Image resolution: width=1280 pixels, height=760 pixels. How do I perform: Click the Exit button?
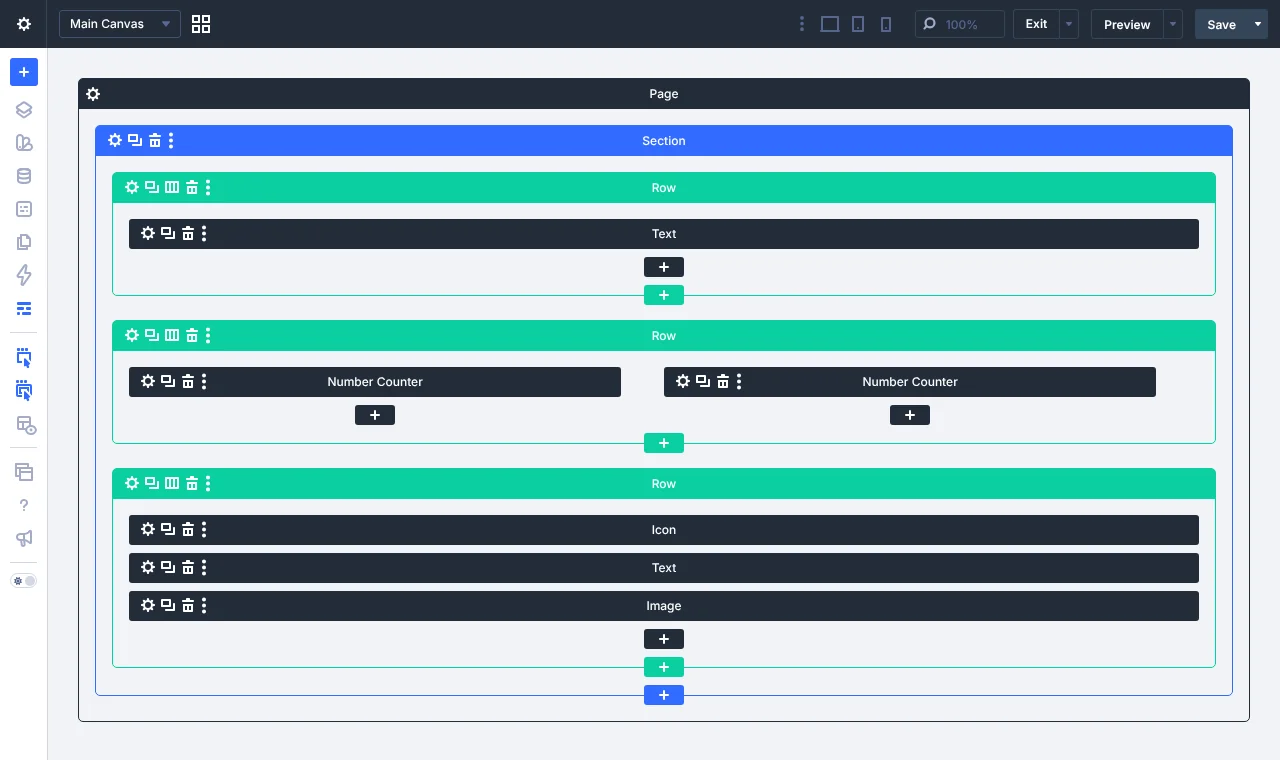pyautogui.click(x=1036, y=24)
